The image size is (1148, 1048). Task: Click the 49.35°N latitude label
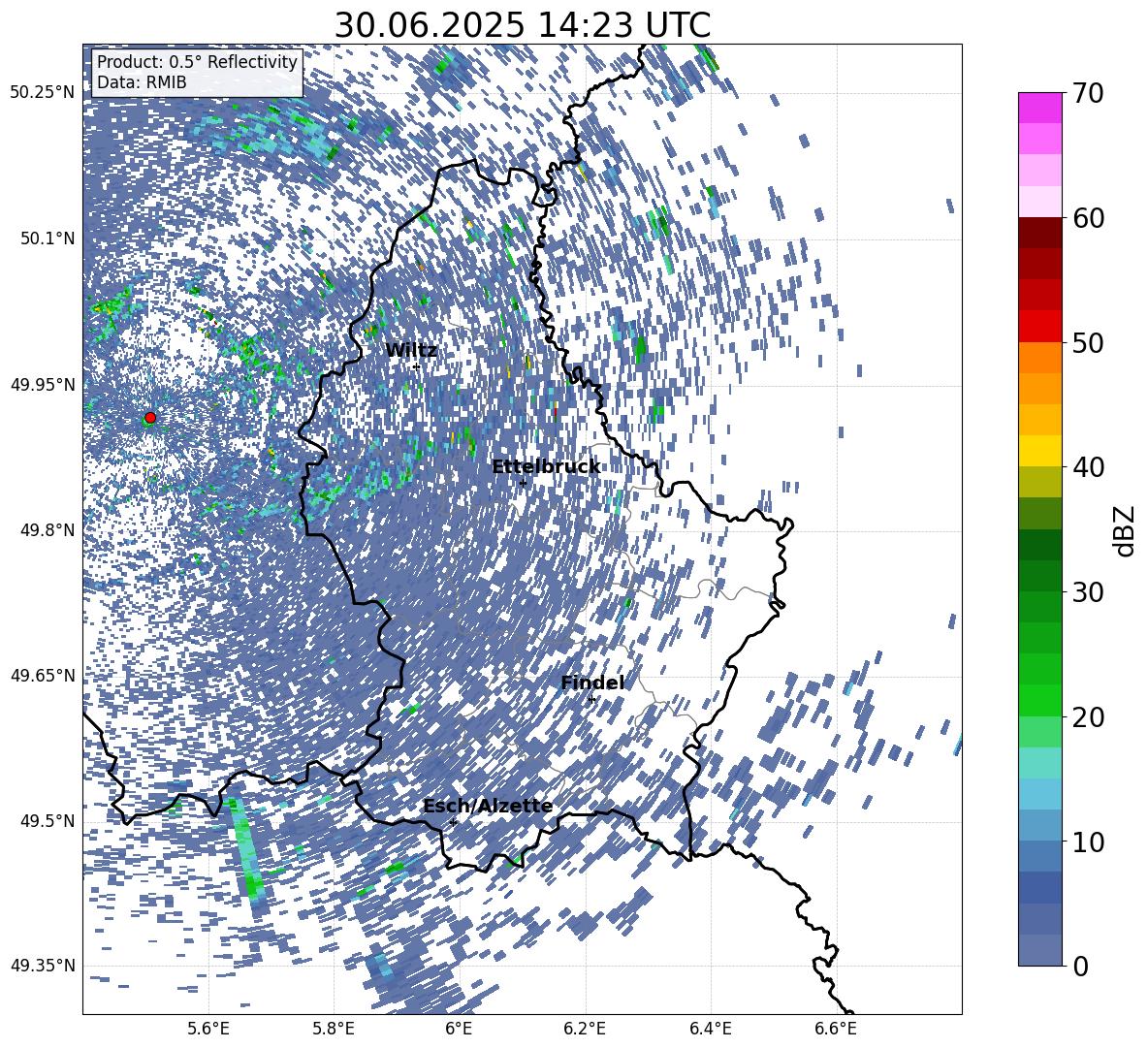(x=44, y=966)
